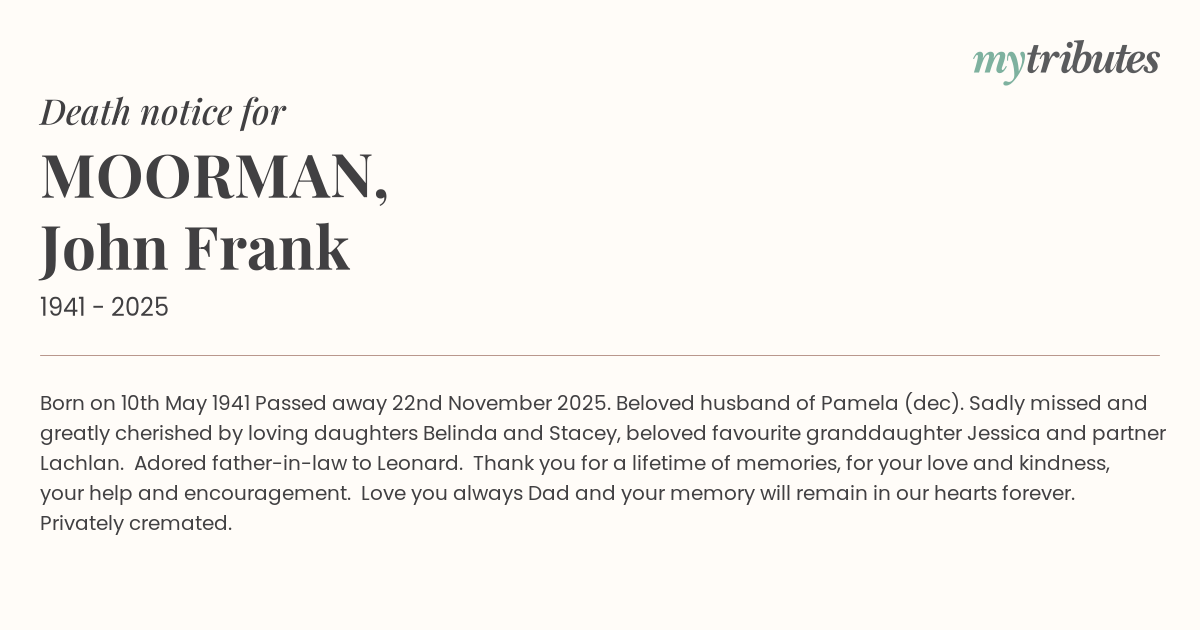The width and height of the screenshot is (1200, 630).
Task: Click the 'Death notice for' heading
Action: tap(163, 112)
